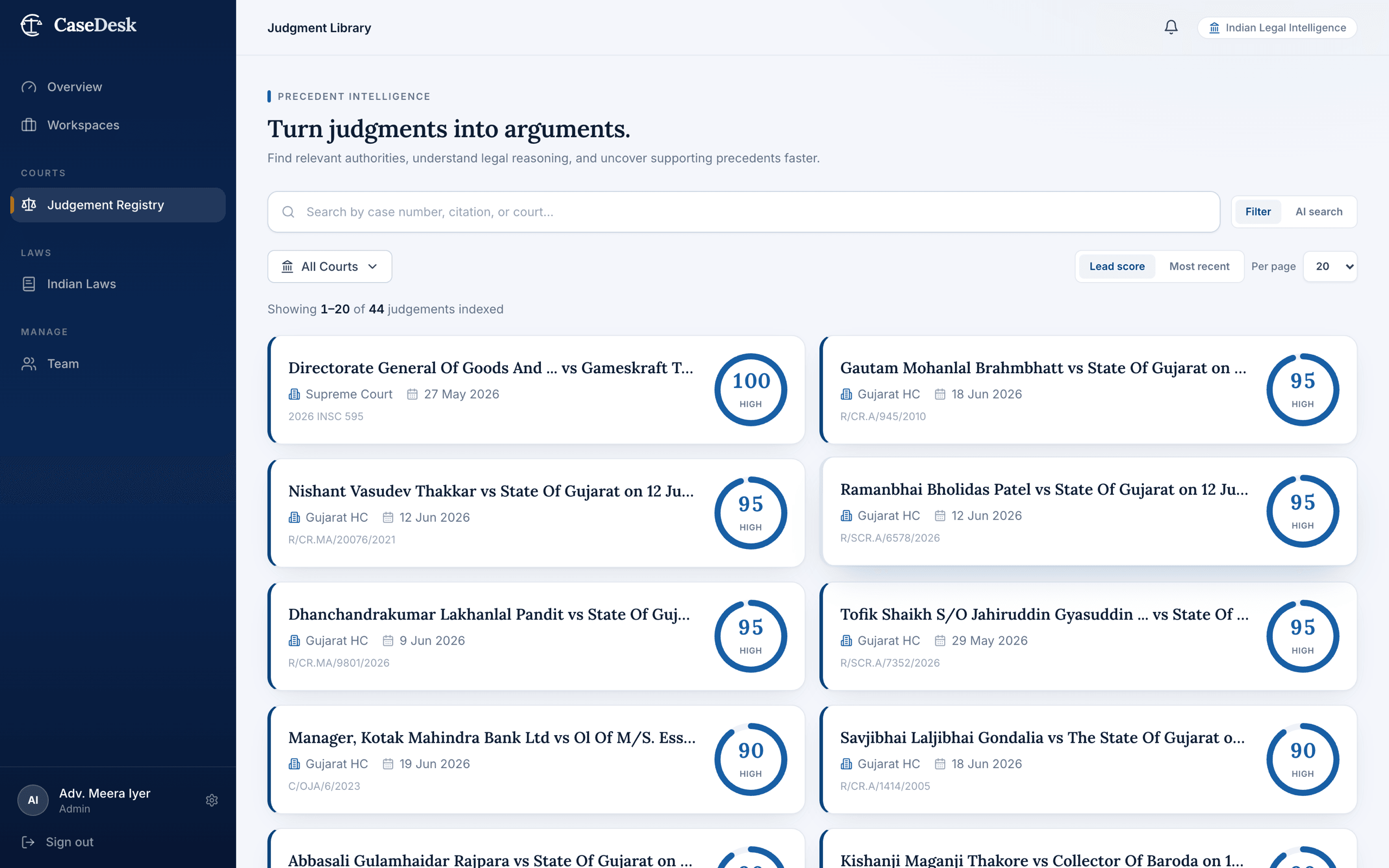Open Team in sidebar
The height and width of the screenshot is (868, 1389).
click(x=118, y=363)
